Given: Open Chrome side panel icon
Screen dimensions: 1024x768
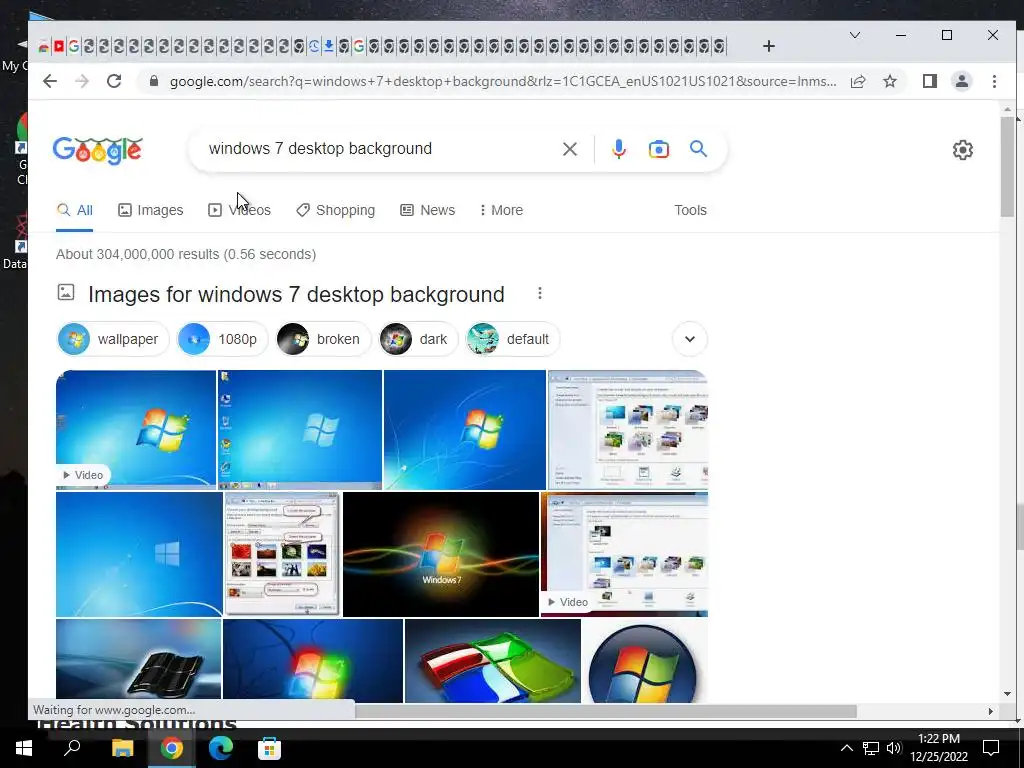Looking at the screenshot, I should (x=930, y=81).
